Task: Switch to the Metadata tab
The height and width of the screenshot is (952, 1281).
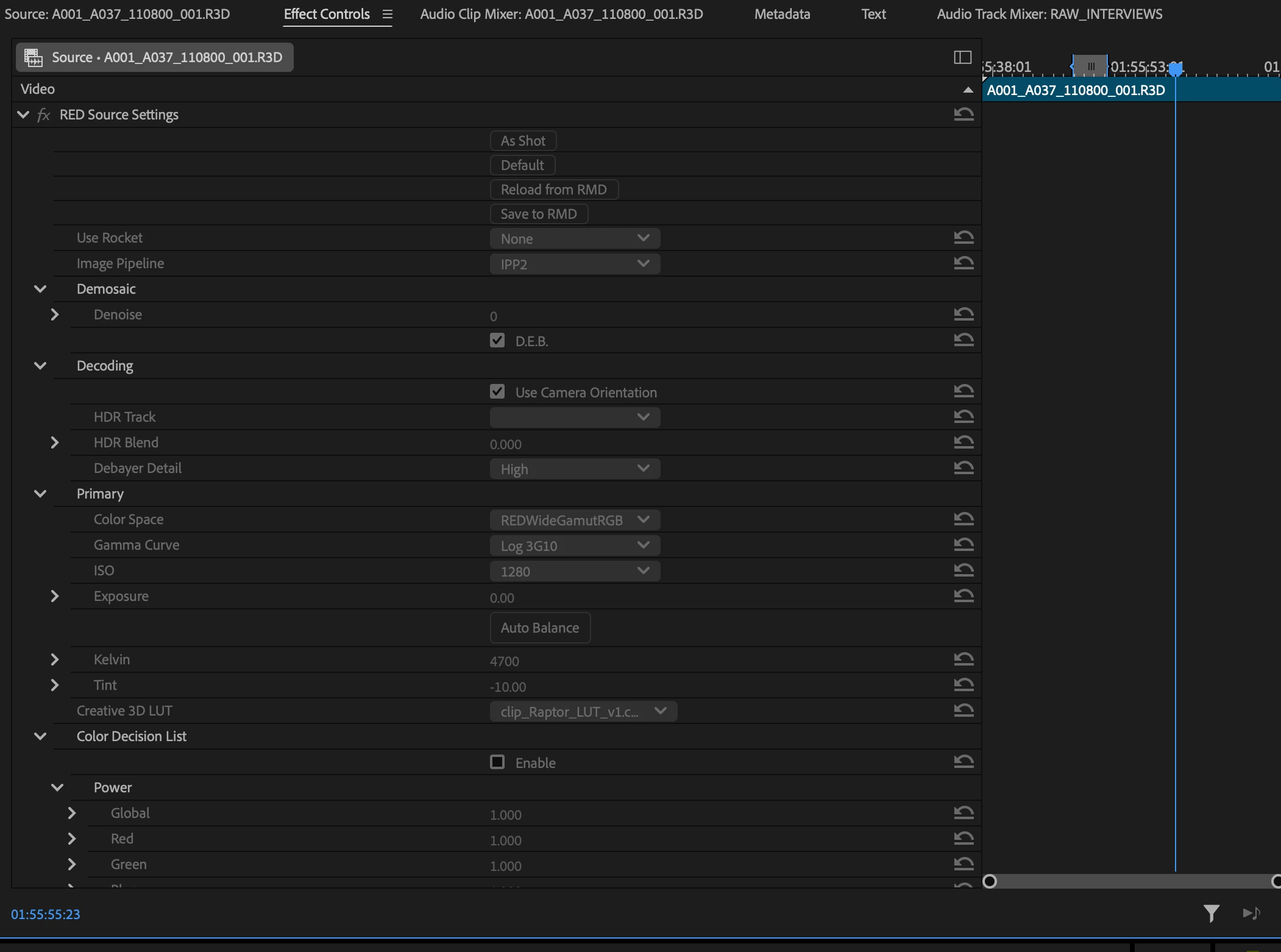Action: 782,14
